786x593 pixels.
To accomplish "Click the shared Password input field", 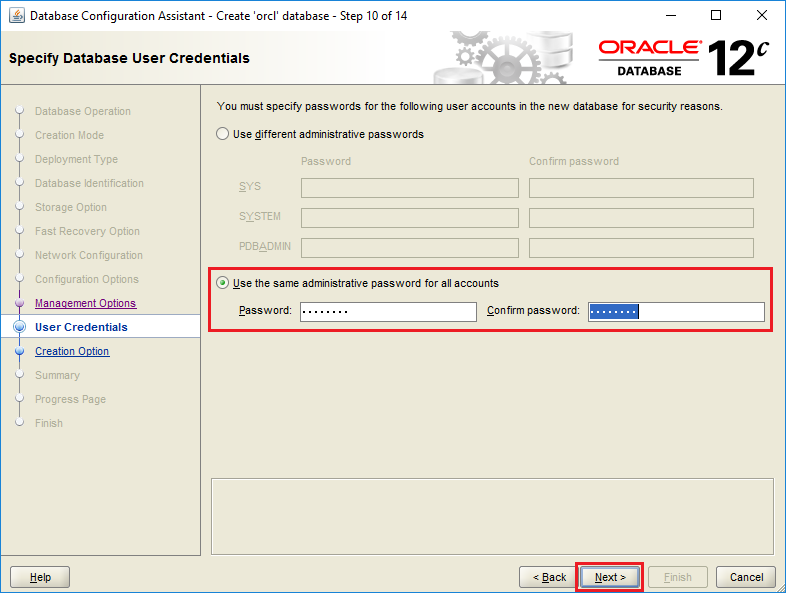I will click(388, 311).
